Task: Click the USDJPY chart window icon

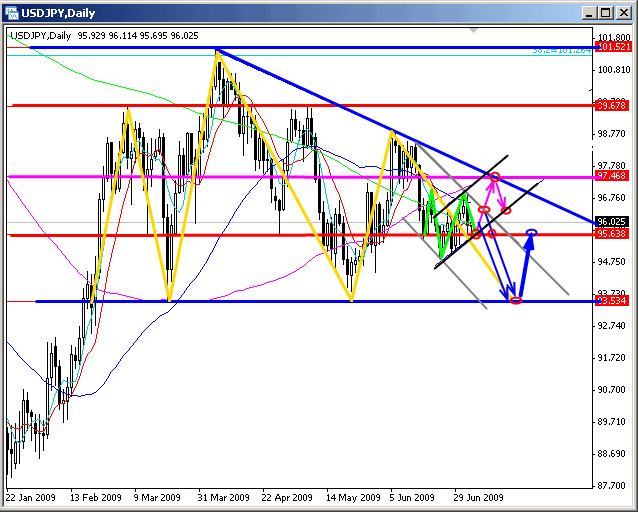Action: point(12,13)
